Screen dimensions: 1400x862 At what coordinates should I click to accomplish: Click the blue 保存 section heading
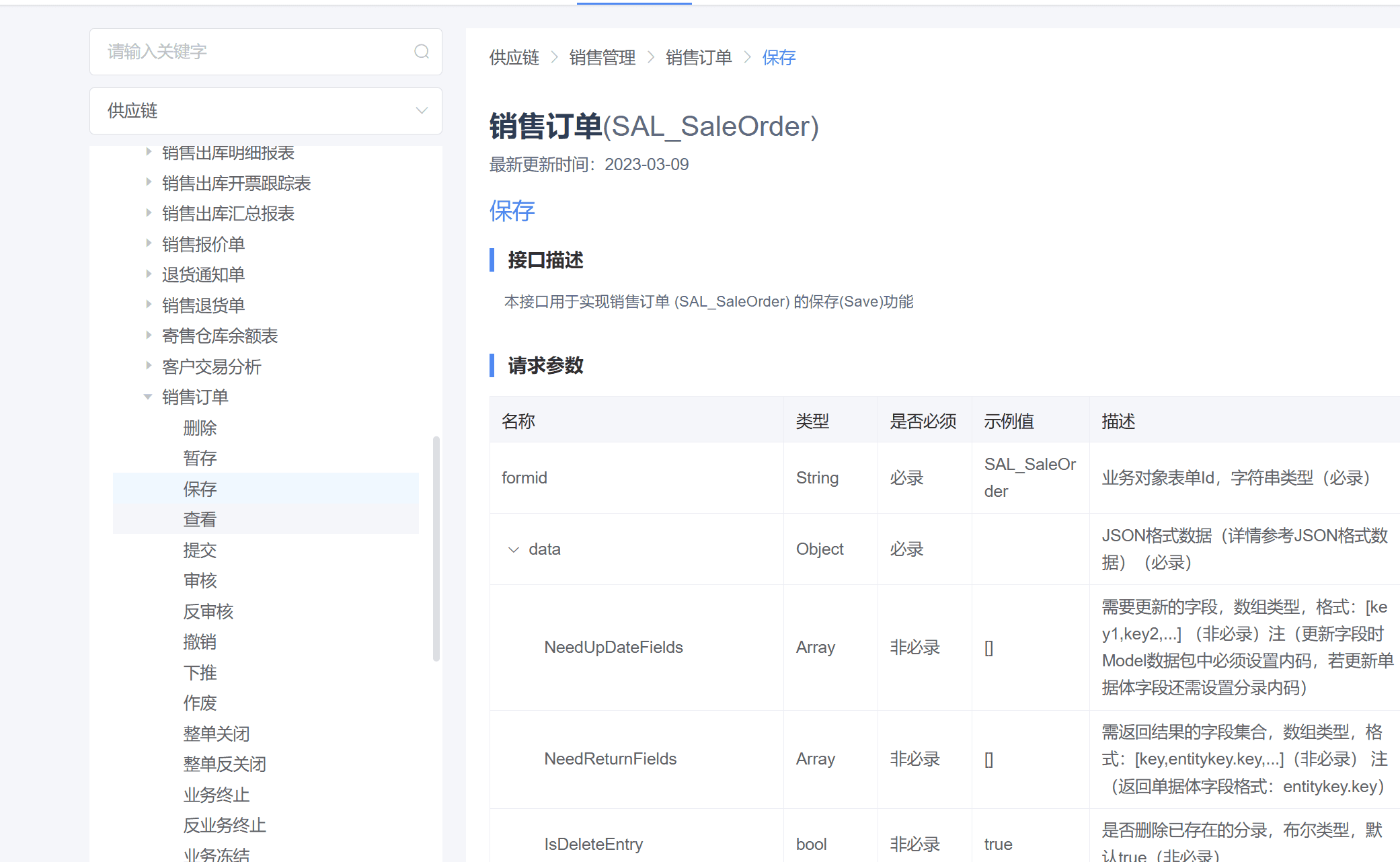(x=512, y=211)
